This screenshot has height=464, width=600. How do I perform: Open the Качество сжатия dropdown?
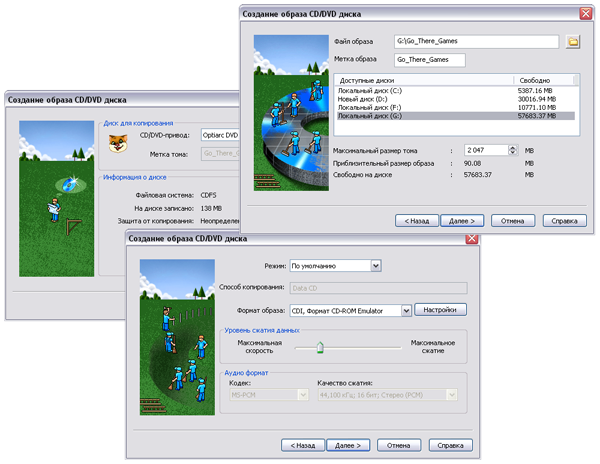[387, 395]
